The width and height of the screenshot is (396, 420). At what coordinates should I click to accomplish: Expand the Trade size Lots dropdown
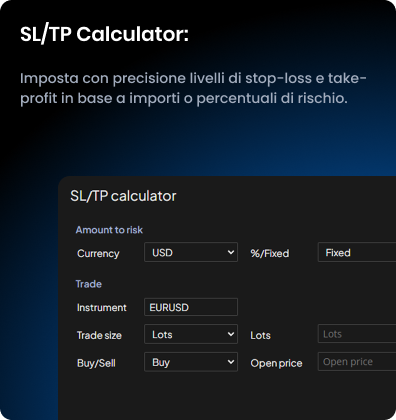(191, 334)
